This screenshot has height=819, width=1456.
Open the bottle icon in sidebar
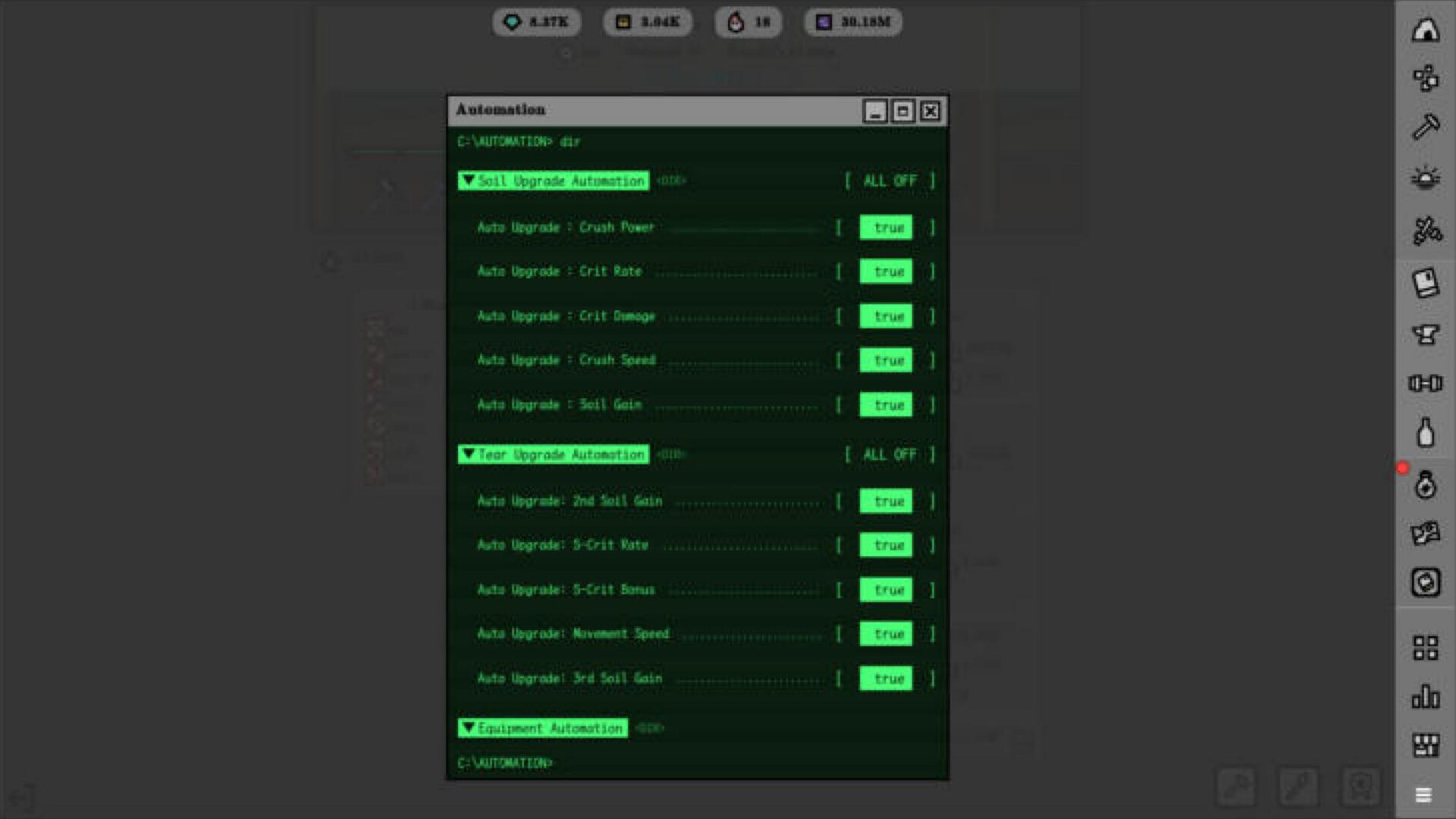point(1426,432)
